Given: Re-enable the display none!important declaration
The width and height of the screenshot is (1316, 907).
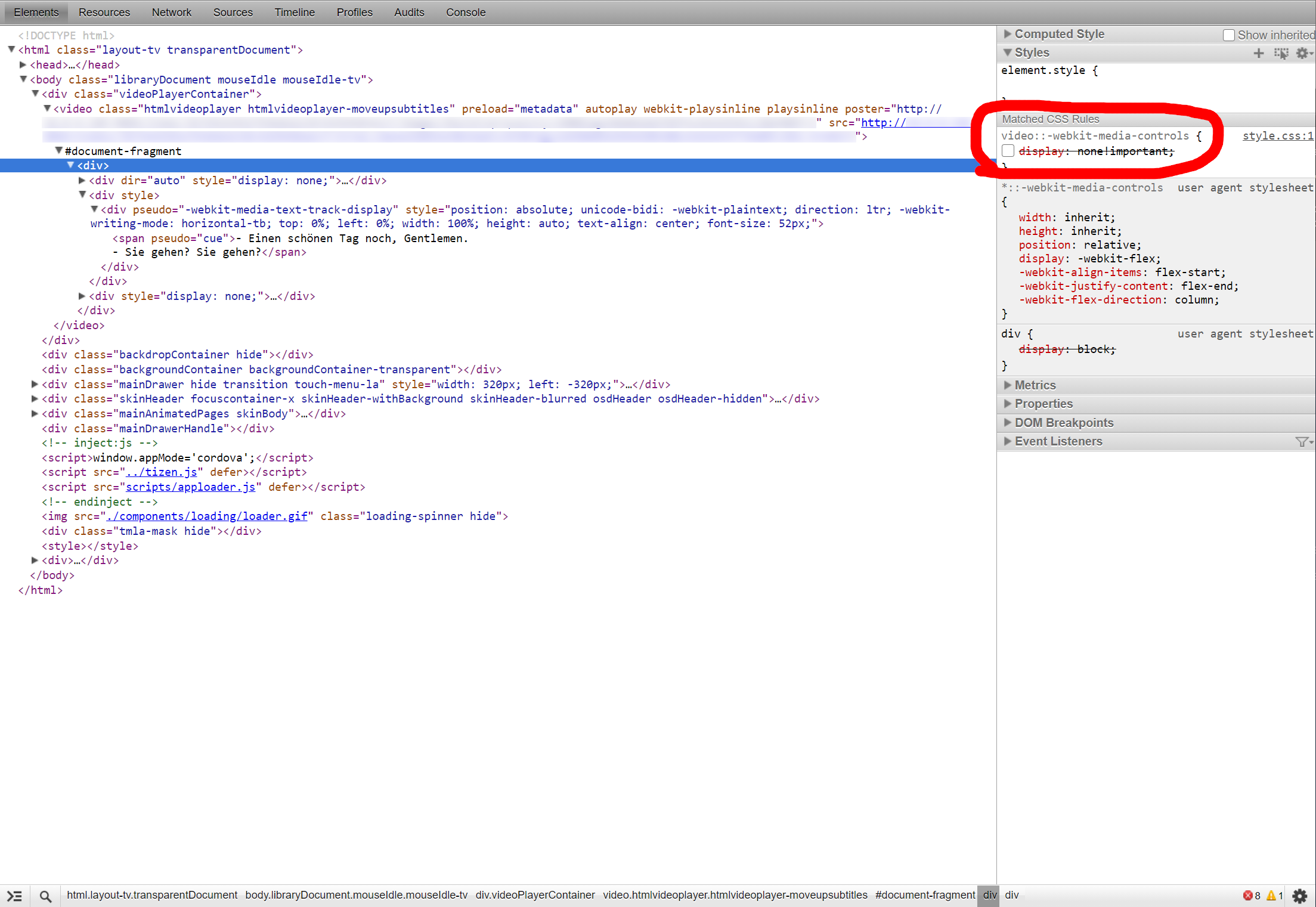Looking at the screenshot, I should click(x=1008, y=151).
